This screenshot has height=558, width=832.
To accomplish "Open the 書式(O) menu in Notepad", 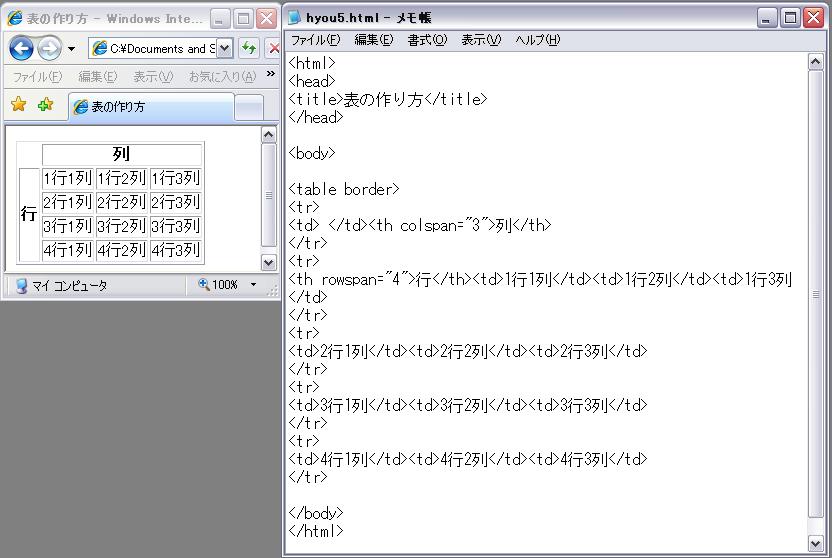I will click(x=427, y=40).
